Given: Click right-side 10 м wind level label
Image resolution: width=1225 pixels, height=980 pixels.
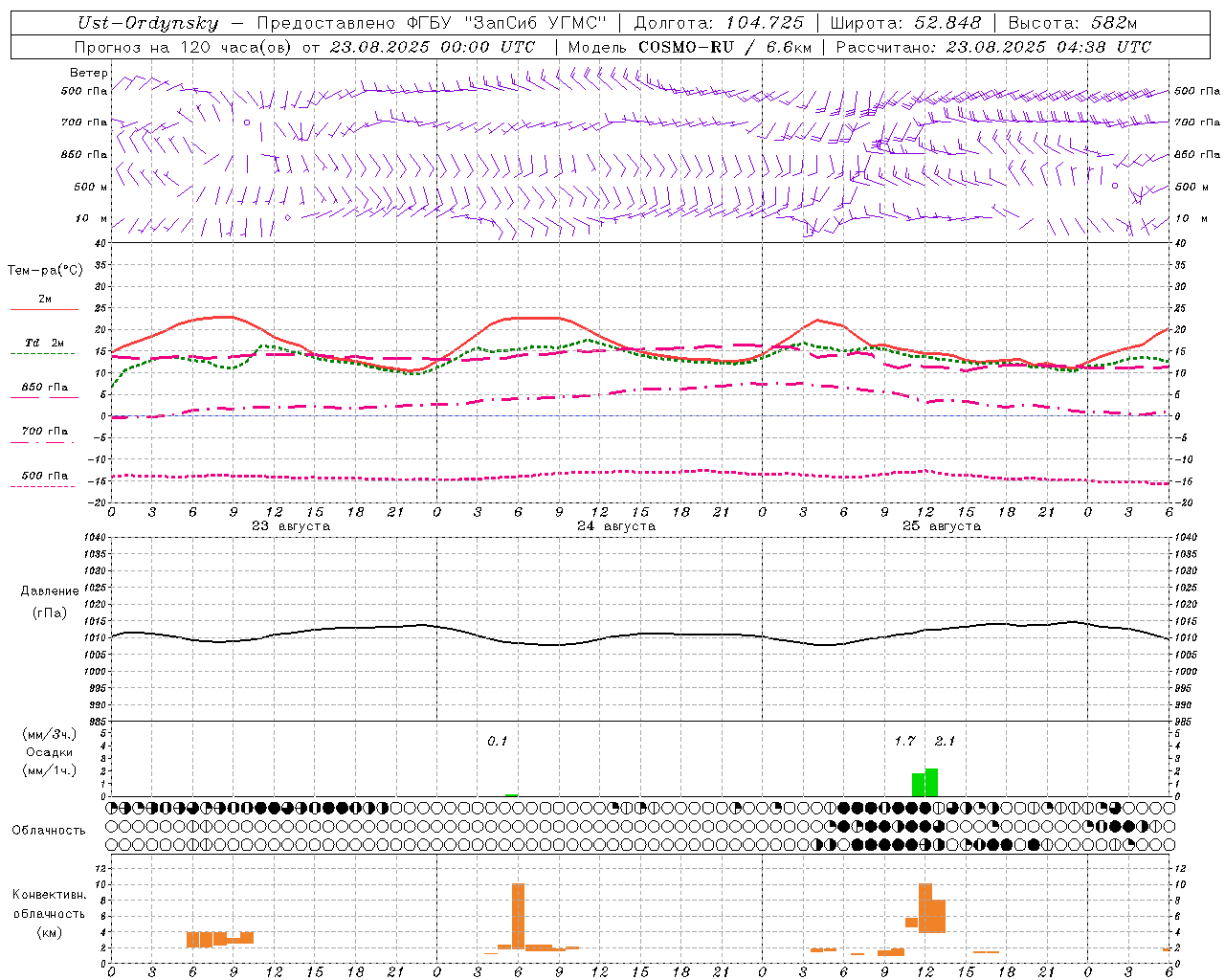Looking at the screenshot, I should (1191, 218).
